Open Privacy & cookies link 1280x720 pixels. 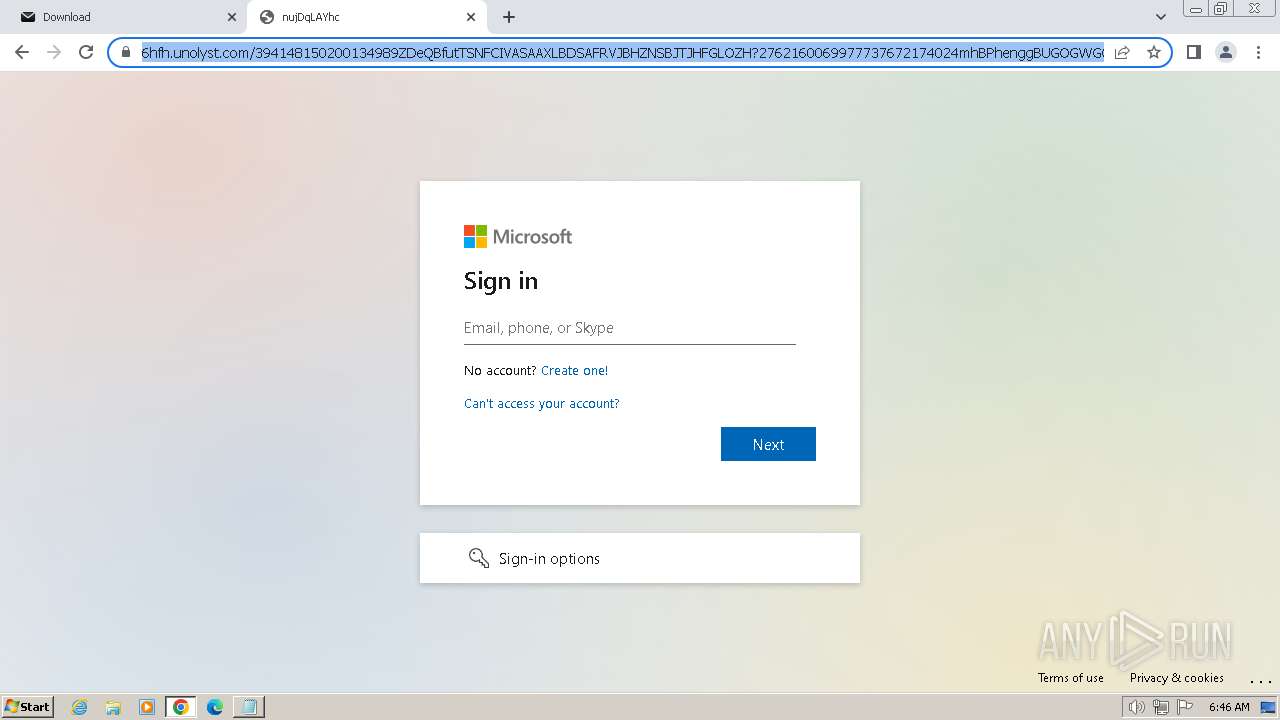[1177, 678]
